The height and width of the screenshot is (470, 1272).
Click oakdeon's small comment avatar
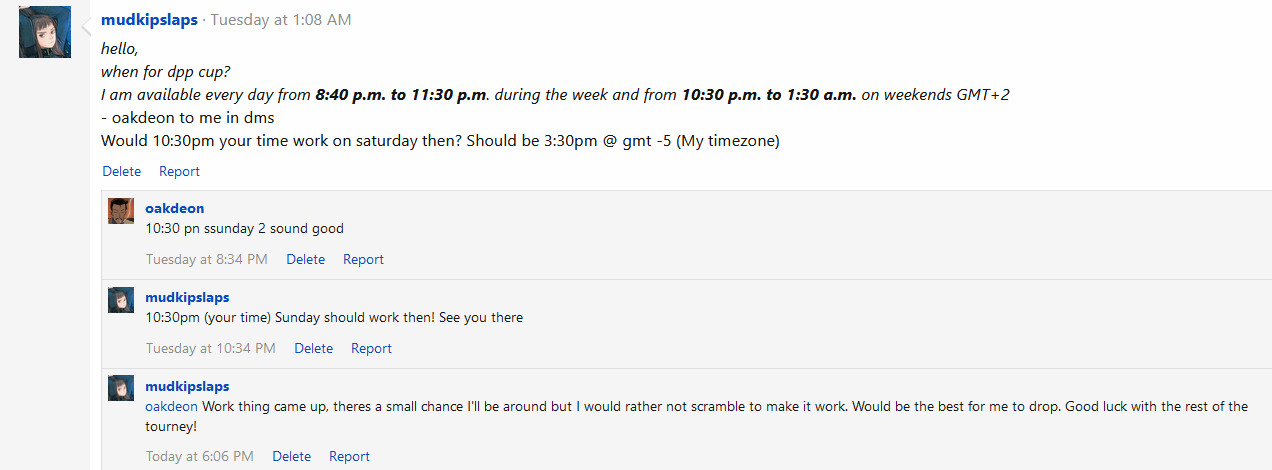point(121,210)
